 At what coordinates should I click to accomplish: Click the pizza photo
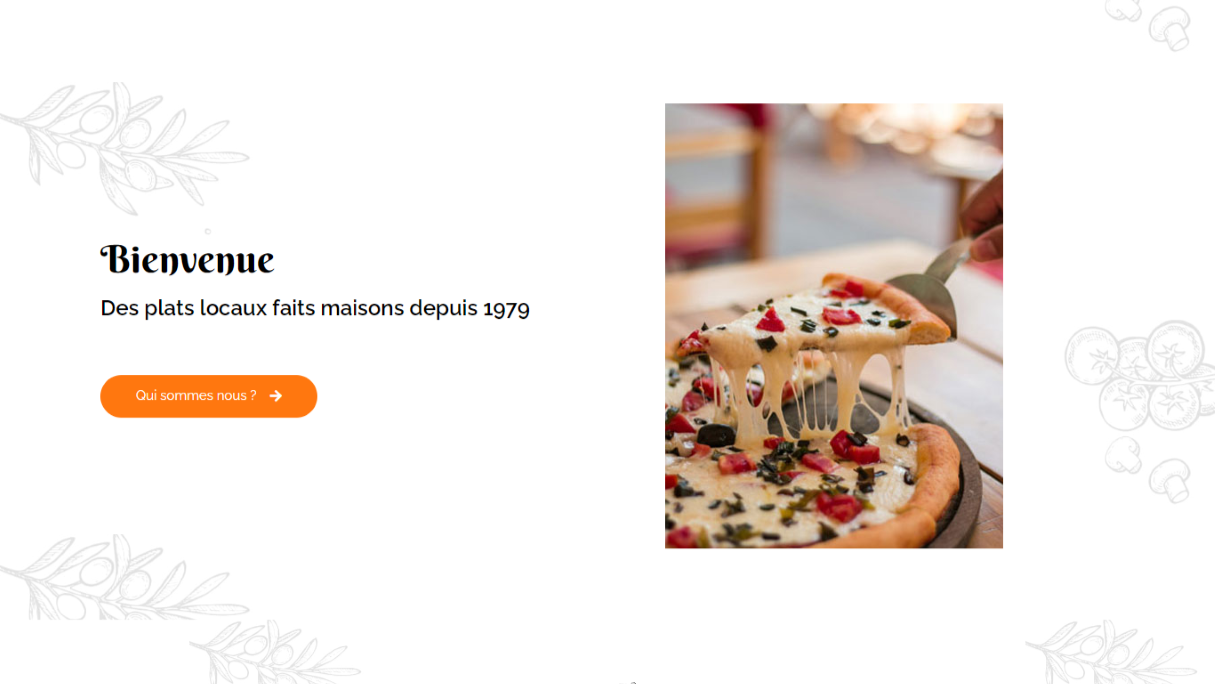pos(834,326)
